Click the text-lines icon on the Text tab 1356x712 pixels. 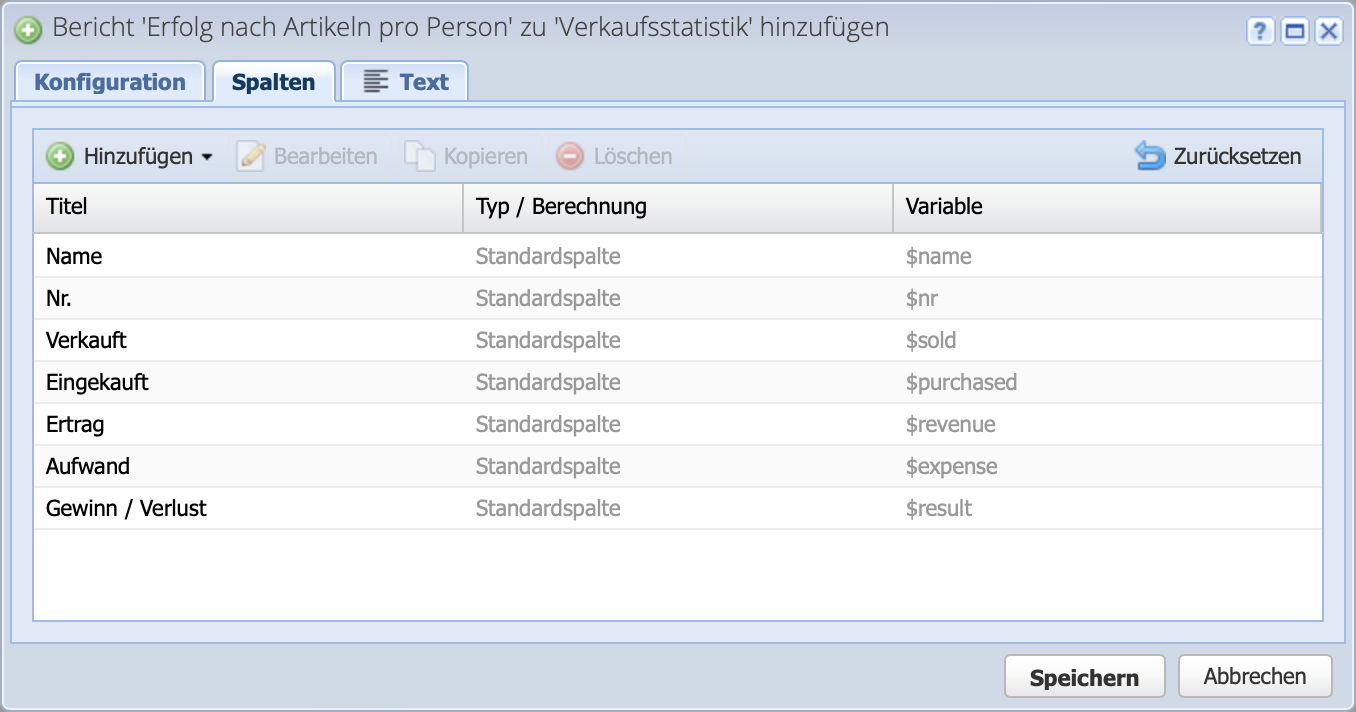(x=374, y=81)
